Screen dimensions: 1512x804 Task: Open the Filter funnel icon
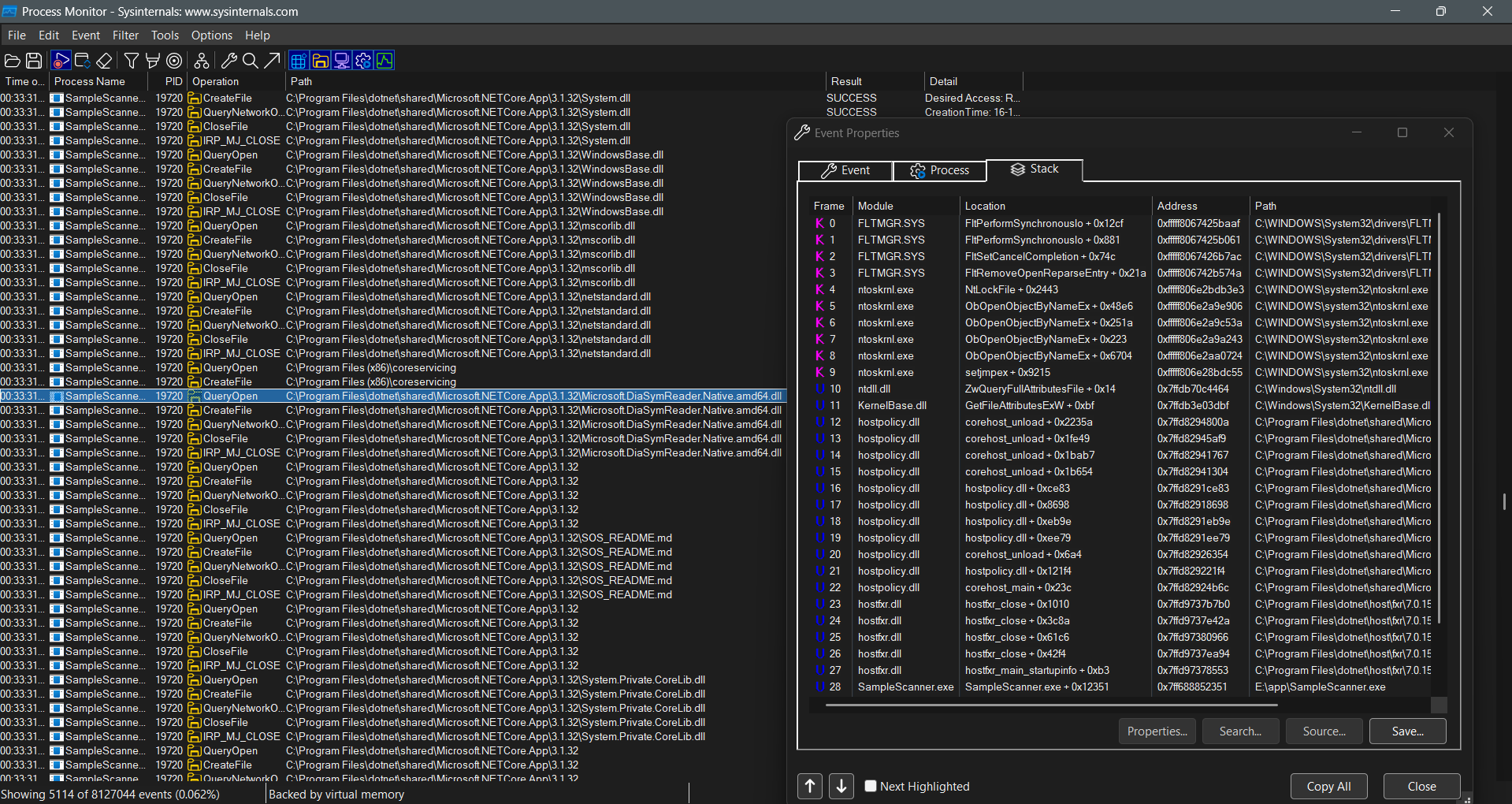[x=132, y=61]
